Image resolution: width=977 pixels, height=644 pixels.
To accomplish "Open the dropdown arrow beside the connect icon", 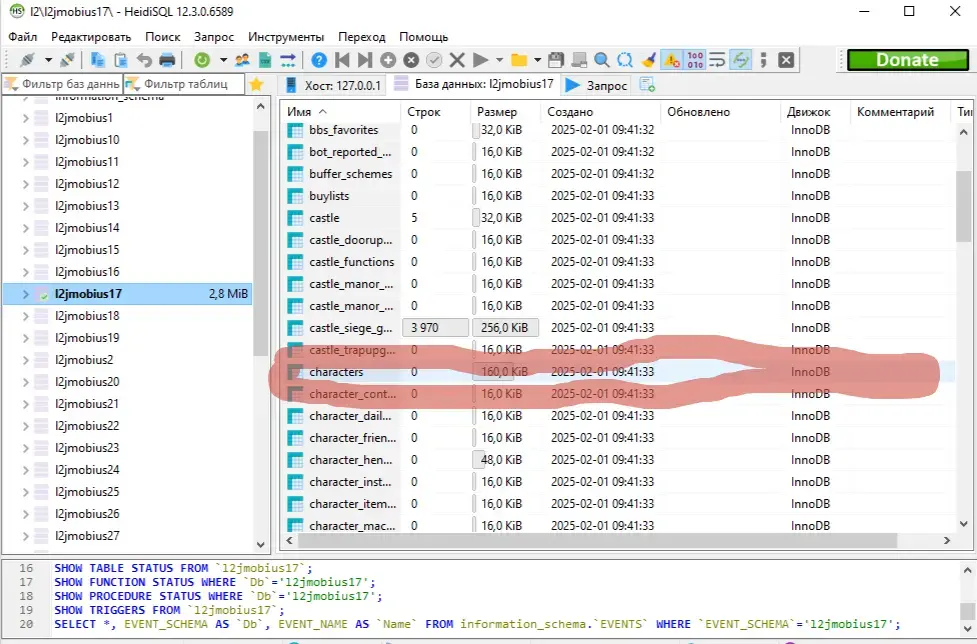I will 48,60.
